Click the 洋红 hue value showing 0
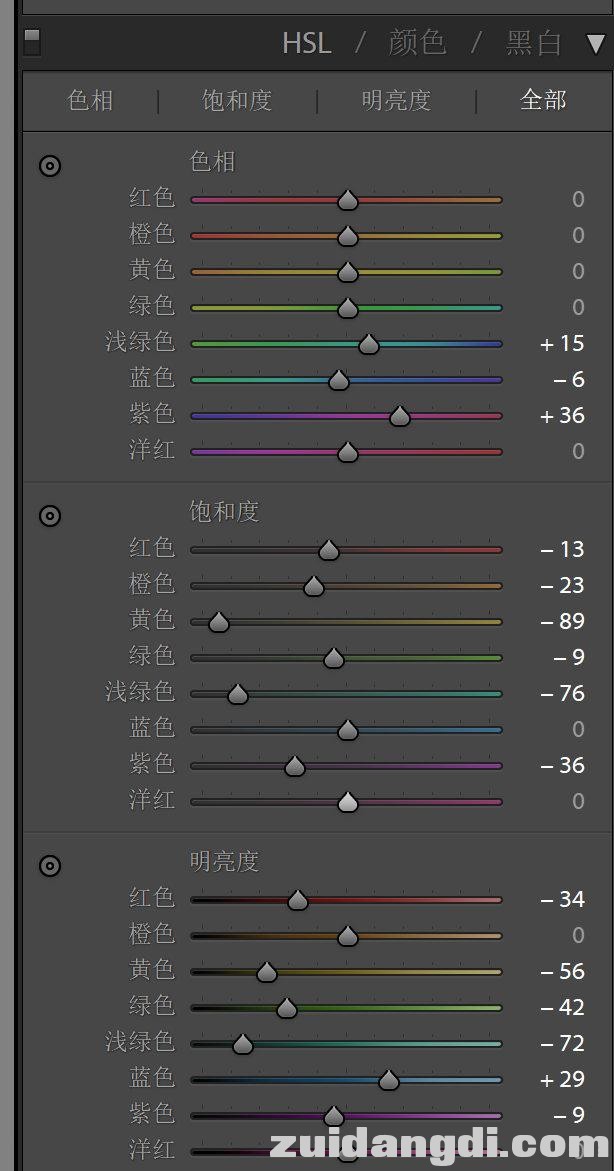 pyautogui.click(x=576, y=451)
